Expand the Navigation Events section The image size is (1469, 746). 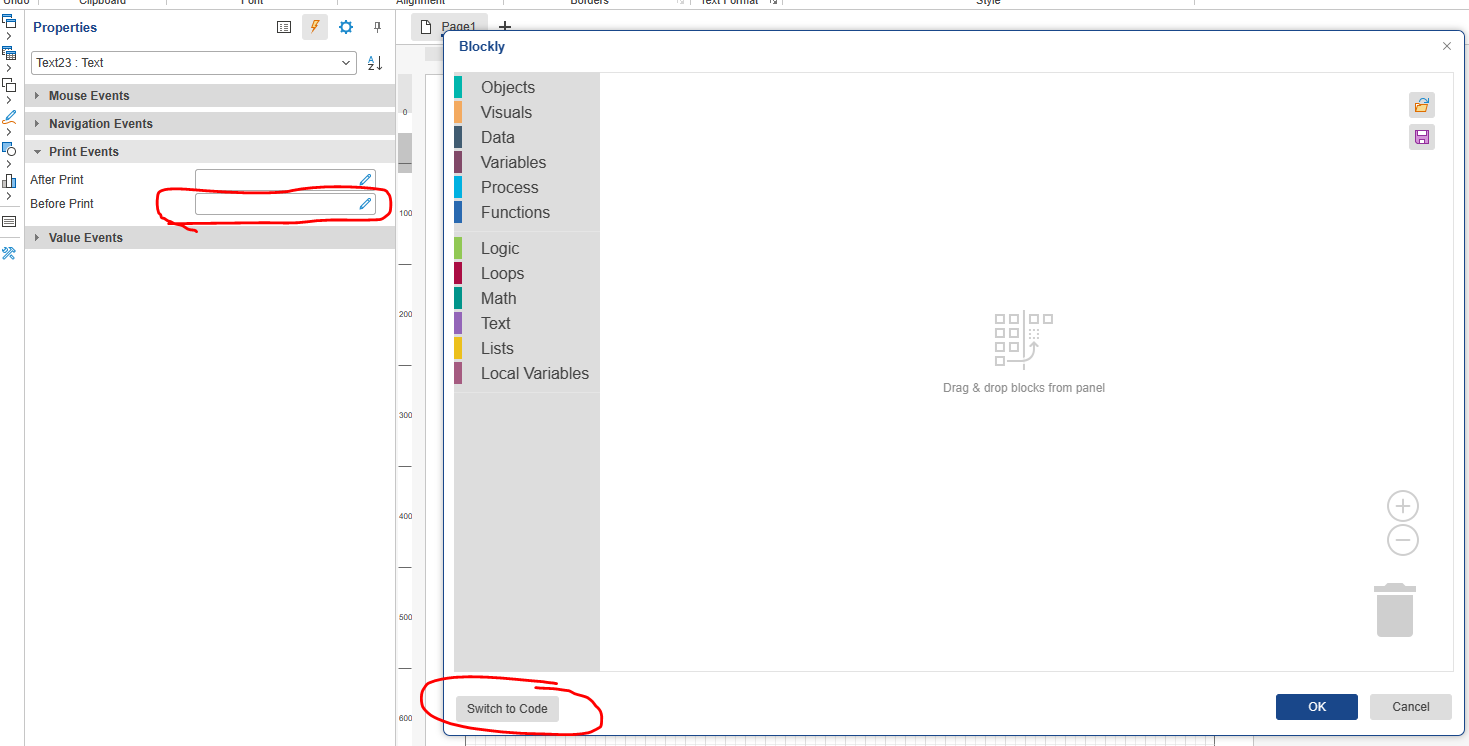click(210, 124)
